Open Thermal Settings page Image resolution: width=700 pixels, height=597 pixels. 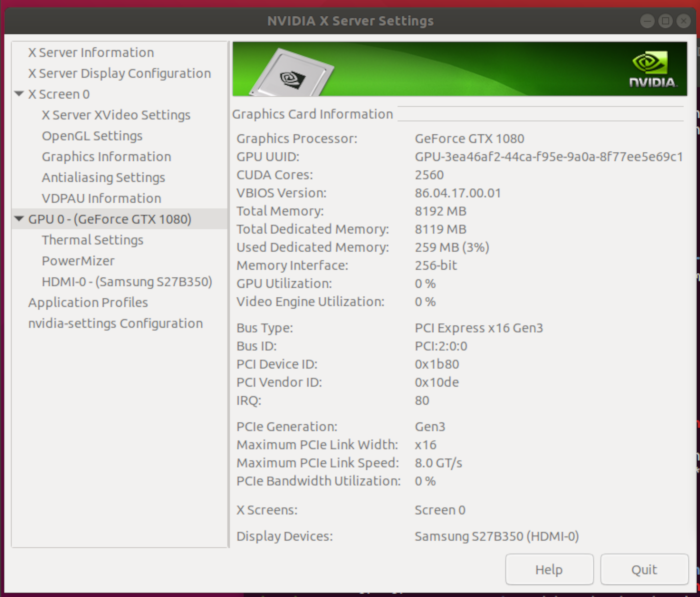click(92, 240)
